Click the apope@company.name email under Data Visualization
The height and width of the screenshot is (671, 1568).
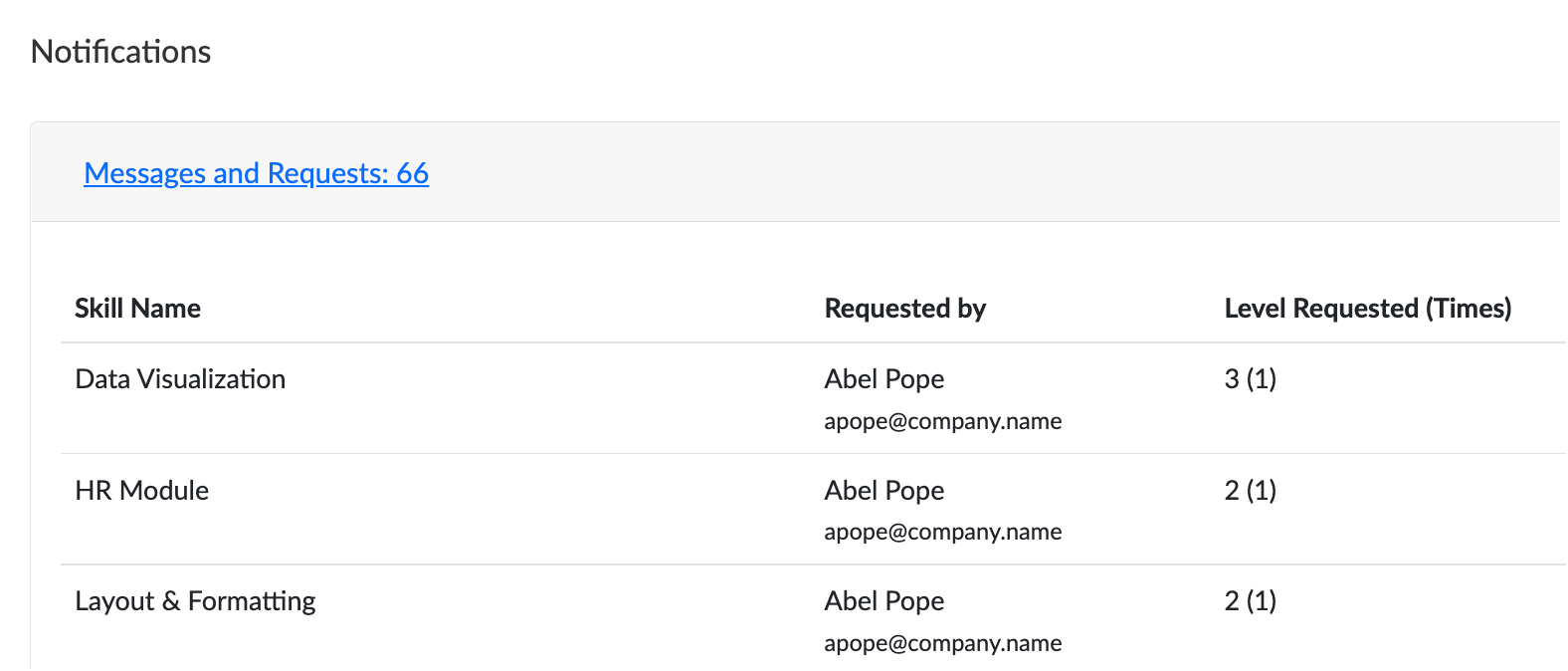pos(943,421)
